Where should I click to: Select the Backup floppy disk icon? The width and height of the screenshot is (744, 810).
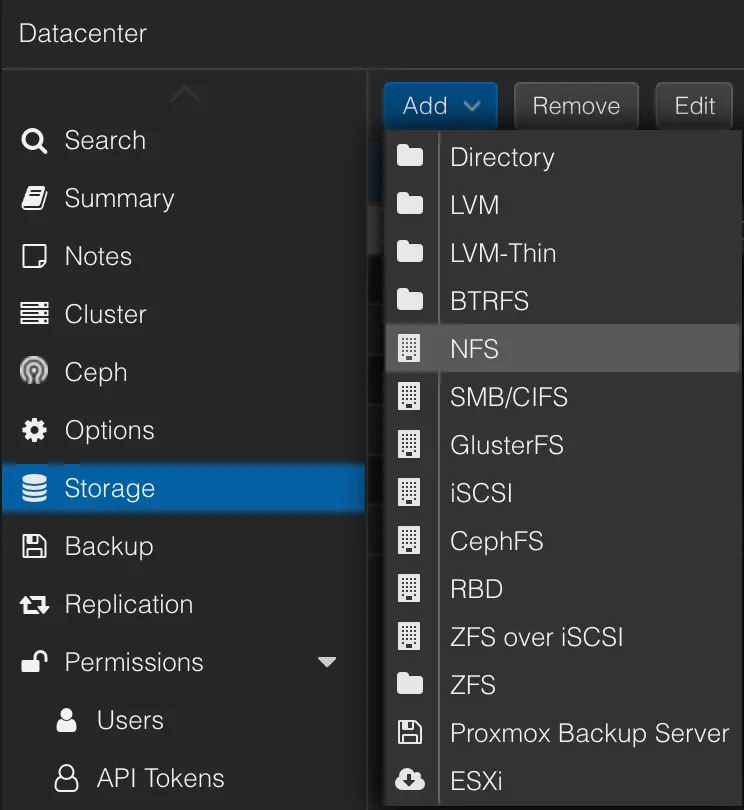point(33,546)
